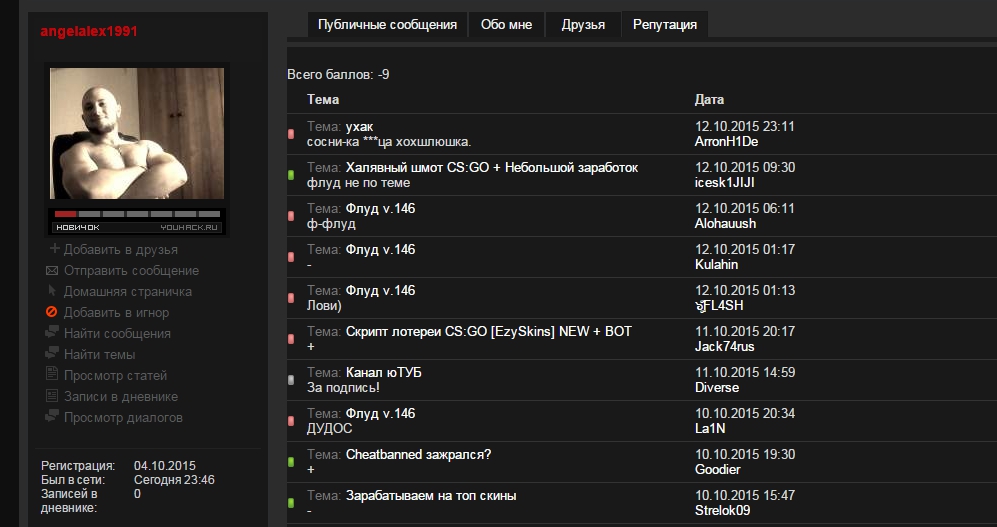The width and height of the screenshot is (997, 527).
Task: Click user FL4SH
Action: pyautogui.click(x=719, y=306)
